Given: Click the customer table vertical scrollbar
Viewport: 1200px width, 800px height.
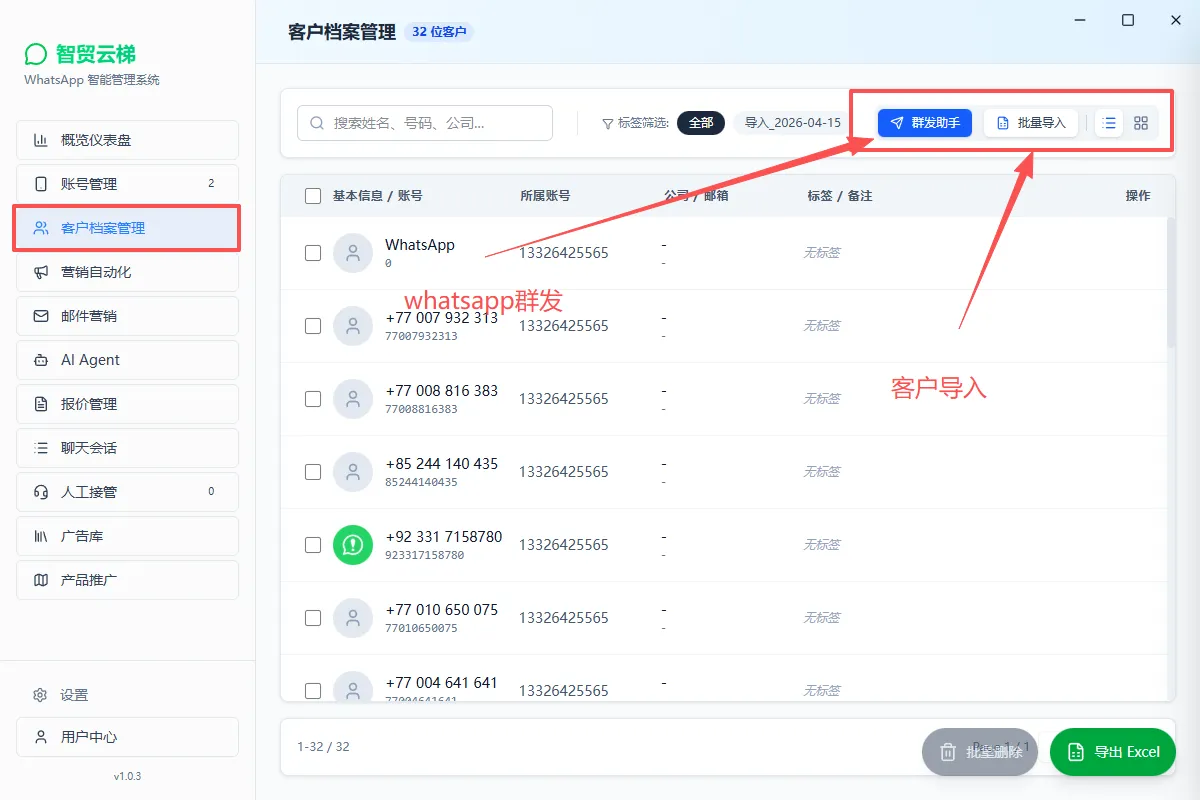Looking at the screenshot, I should [x=1171, y=283].
